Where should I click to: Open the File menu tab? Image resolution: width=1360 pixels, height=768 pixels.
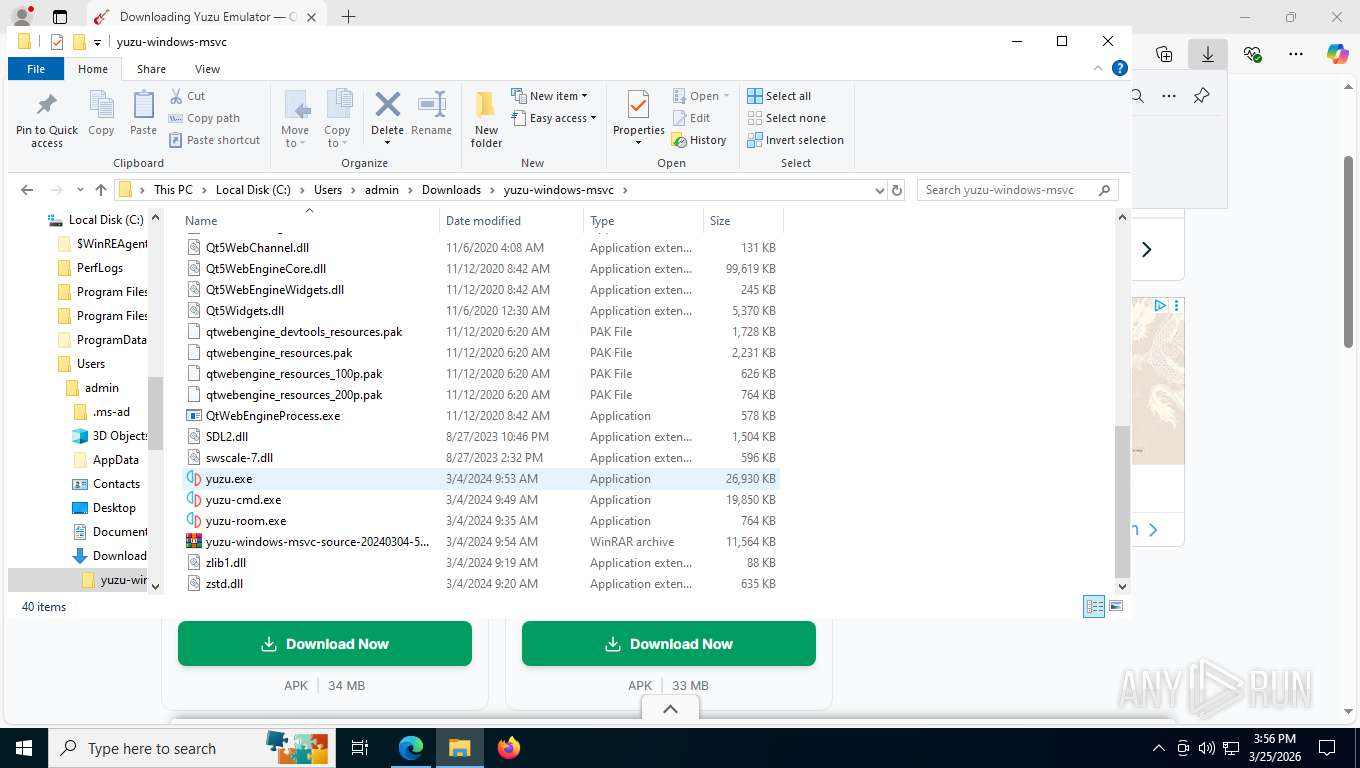pos(36,69)
